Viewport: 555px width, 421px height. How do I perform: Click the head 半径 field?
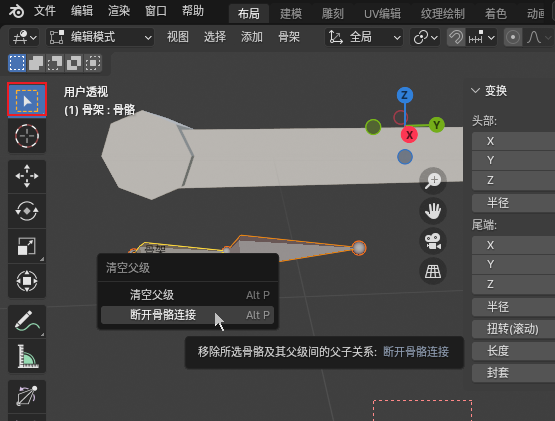coord(513,203)
